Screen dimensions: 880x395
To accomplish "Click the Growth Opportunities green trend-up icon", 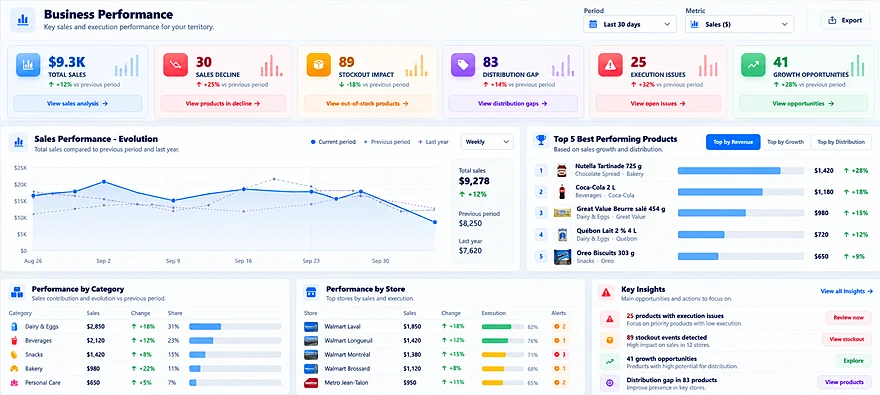I will 753,65.
